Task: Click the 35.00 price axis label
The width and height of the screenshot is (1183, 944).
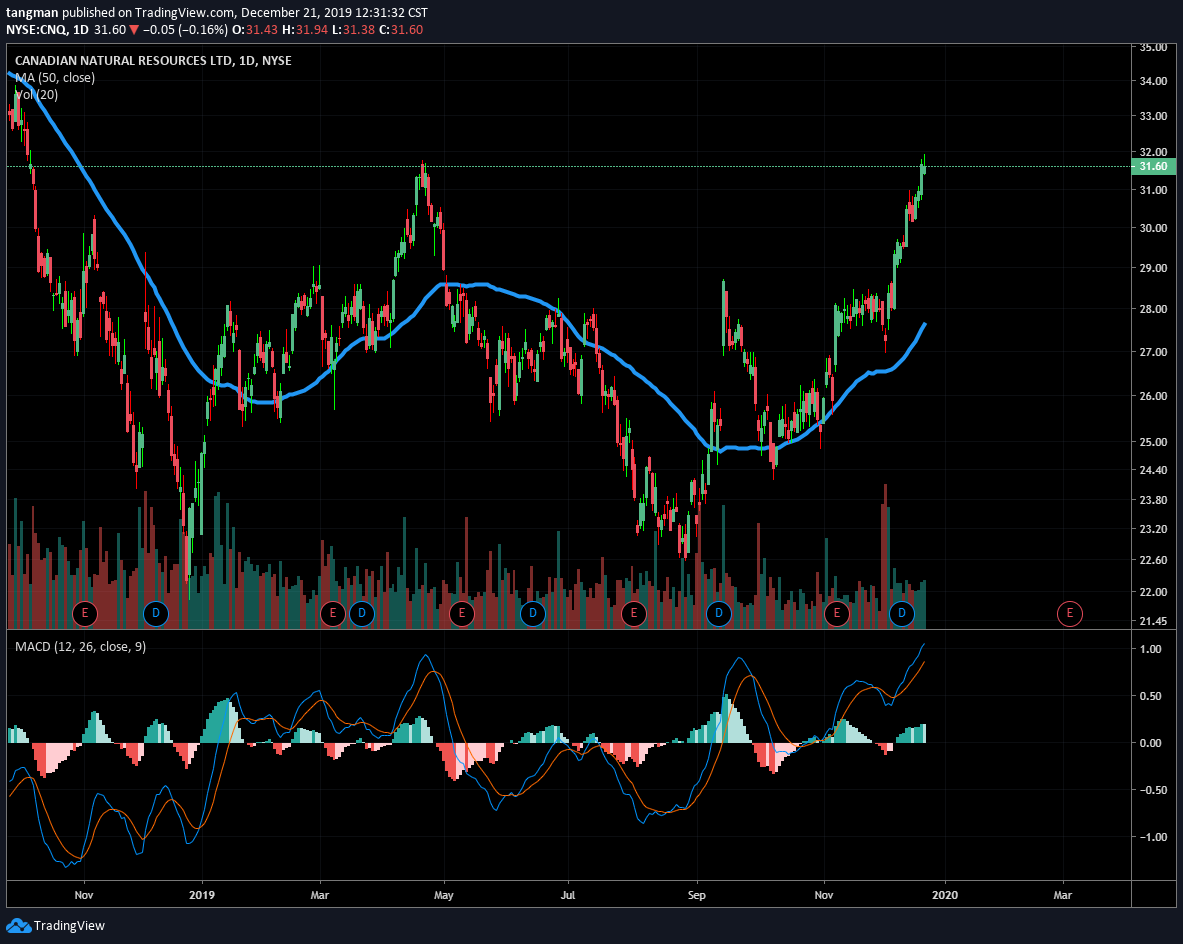Action: coord(1154,47)
